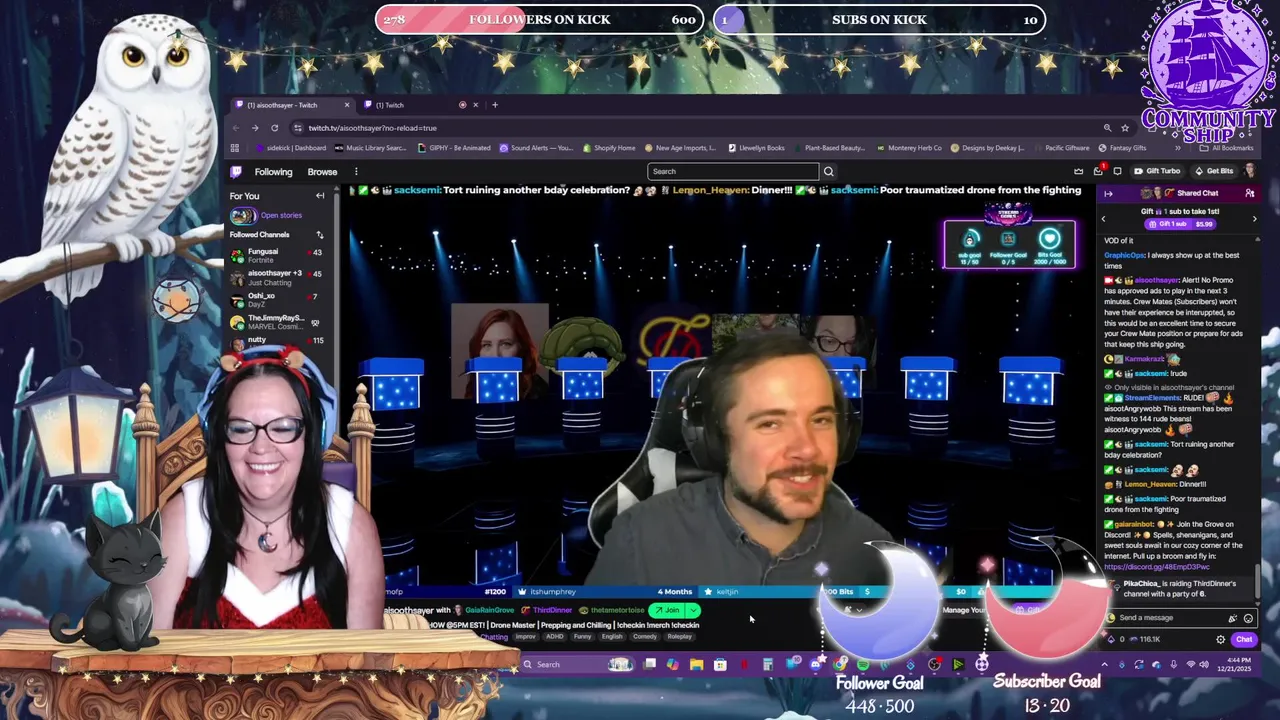This screenshot has height=720, width=1280.
Task: Click the browser address bar URL
Action: pos(372,128)
